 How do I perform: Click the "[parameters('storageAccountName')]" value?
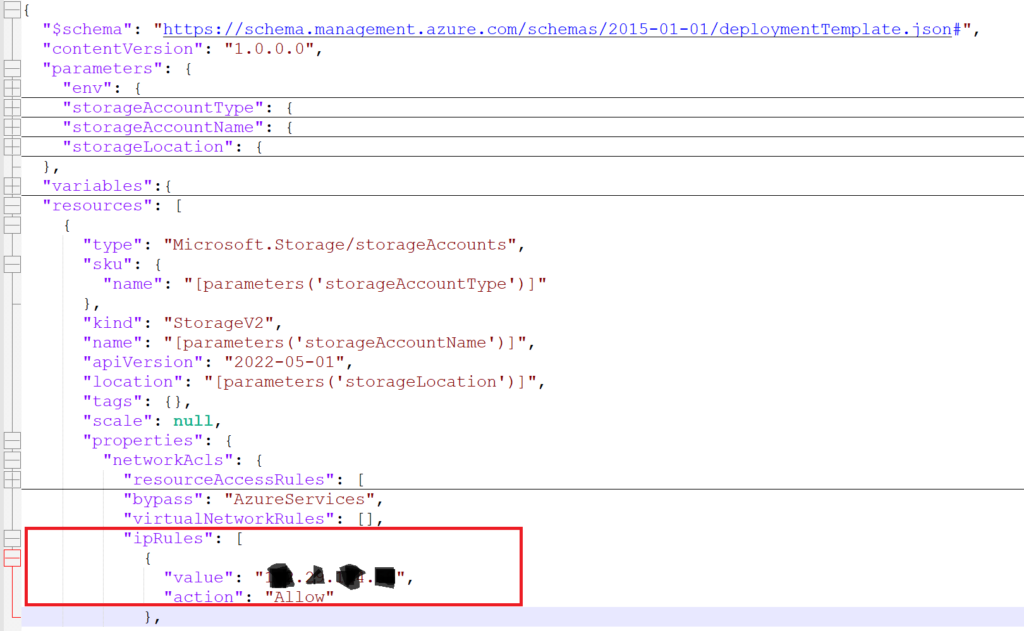(x=344, y=343)
